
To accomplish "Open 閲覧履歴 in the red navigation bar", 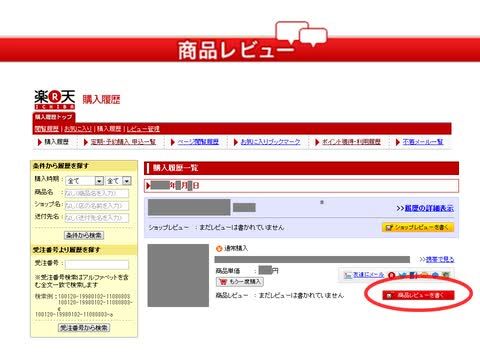I will [47, 129].
